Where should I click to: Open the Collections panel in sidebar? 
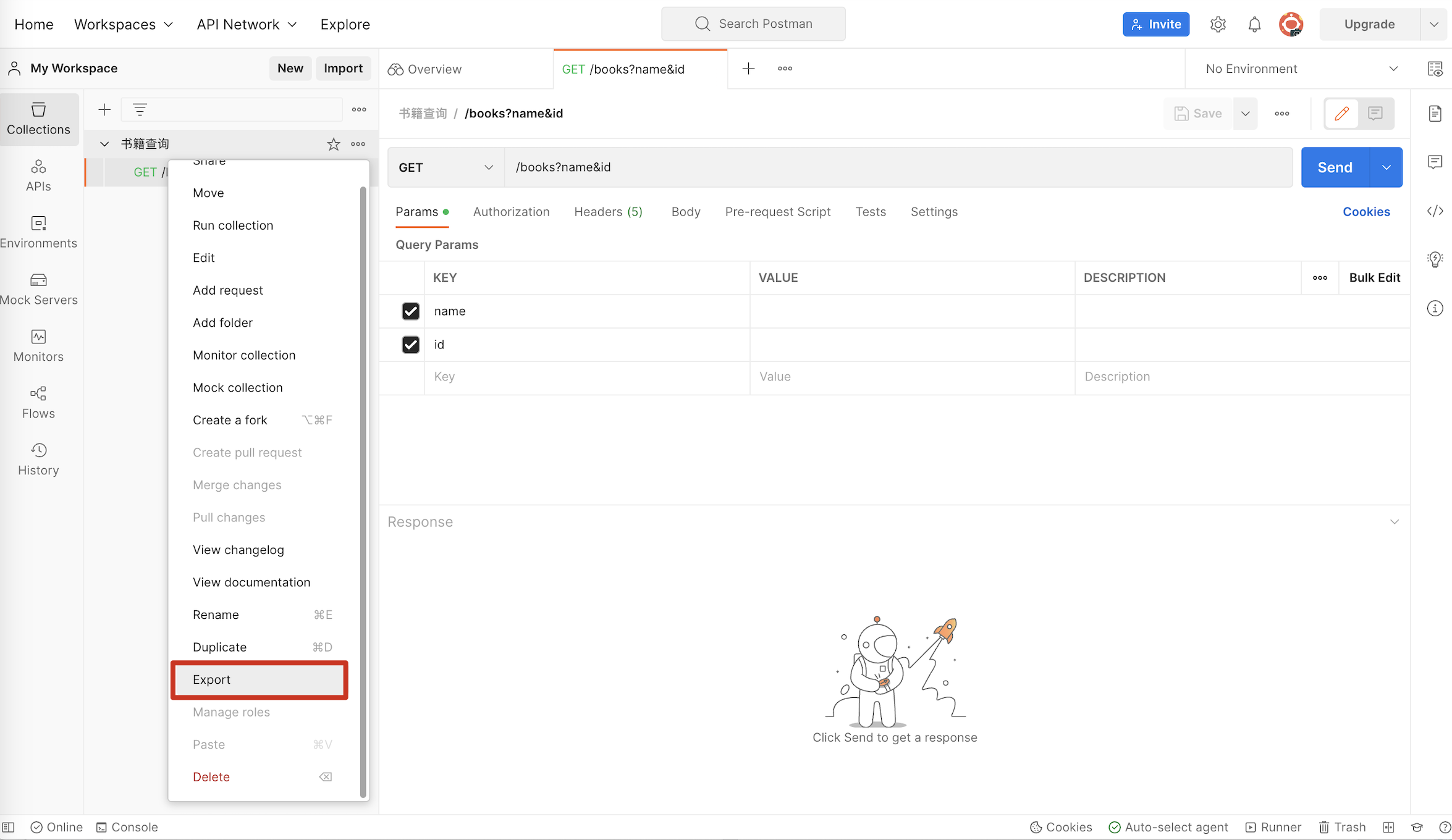pos(39,119)
